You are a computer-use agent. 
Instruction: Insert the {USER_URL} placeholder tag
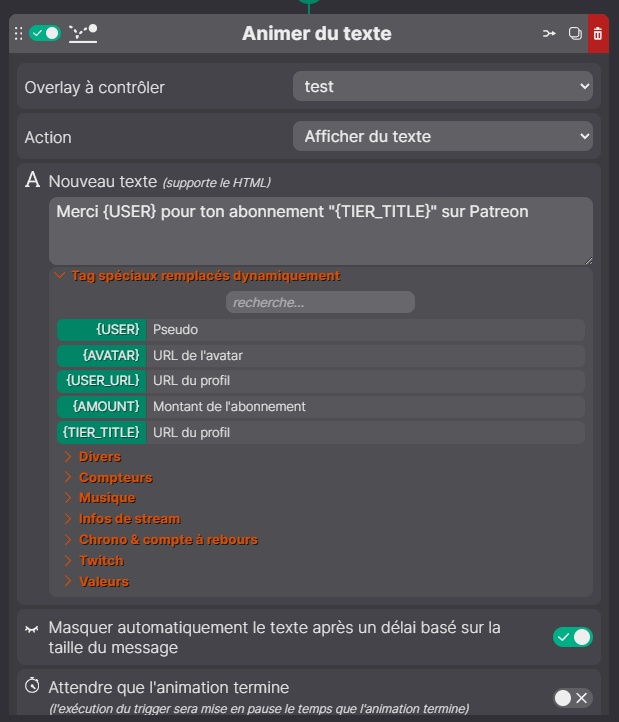coord(102,381)
